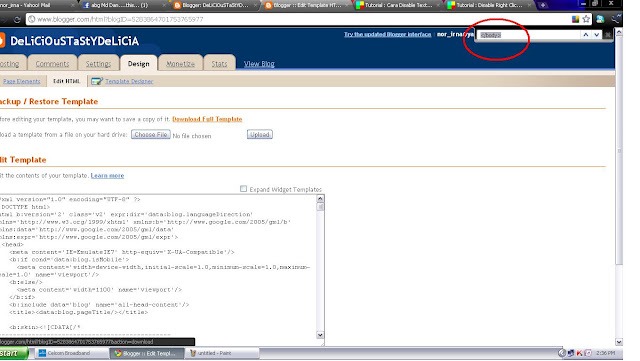Open the Monetize tab

180,64
